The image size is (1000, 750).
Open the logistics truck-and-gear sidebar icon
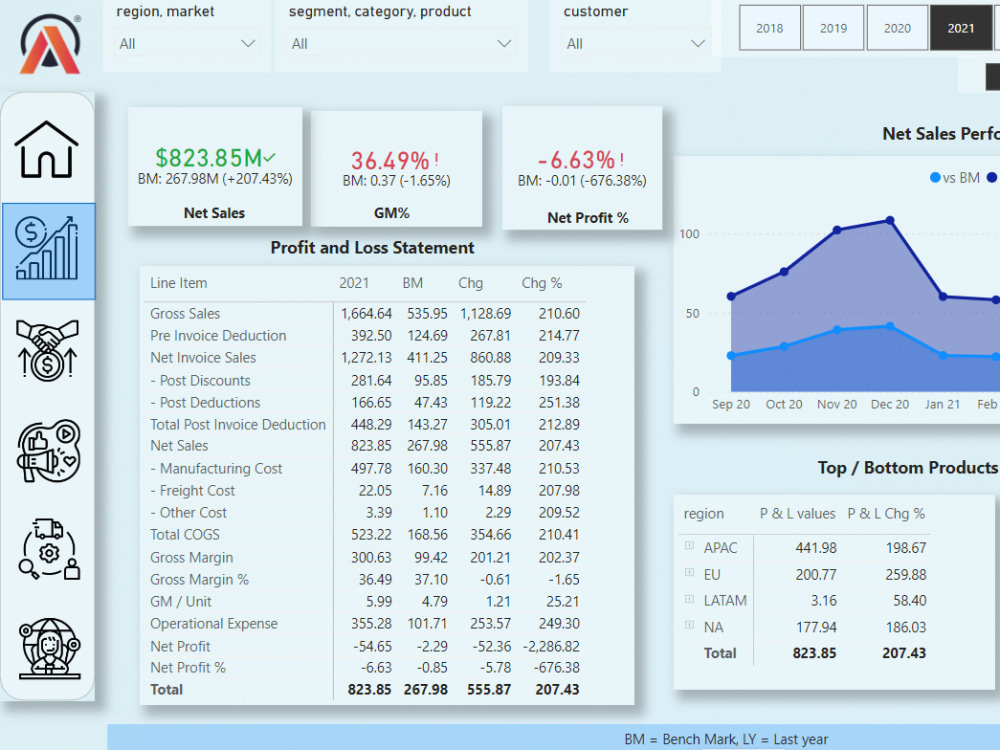(47, 549)
